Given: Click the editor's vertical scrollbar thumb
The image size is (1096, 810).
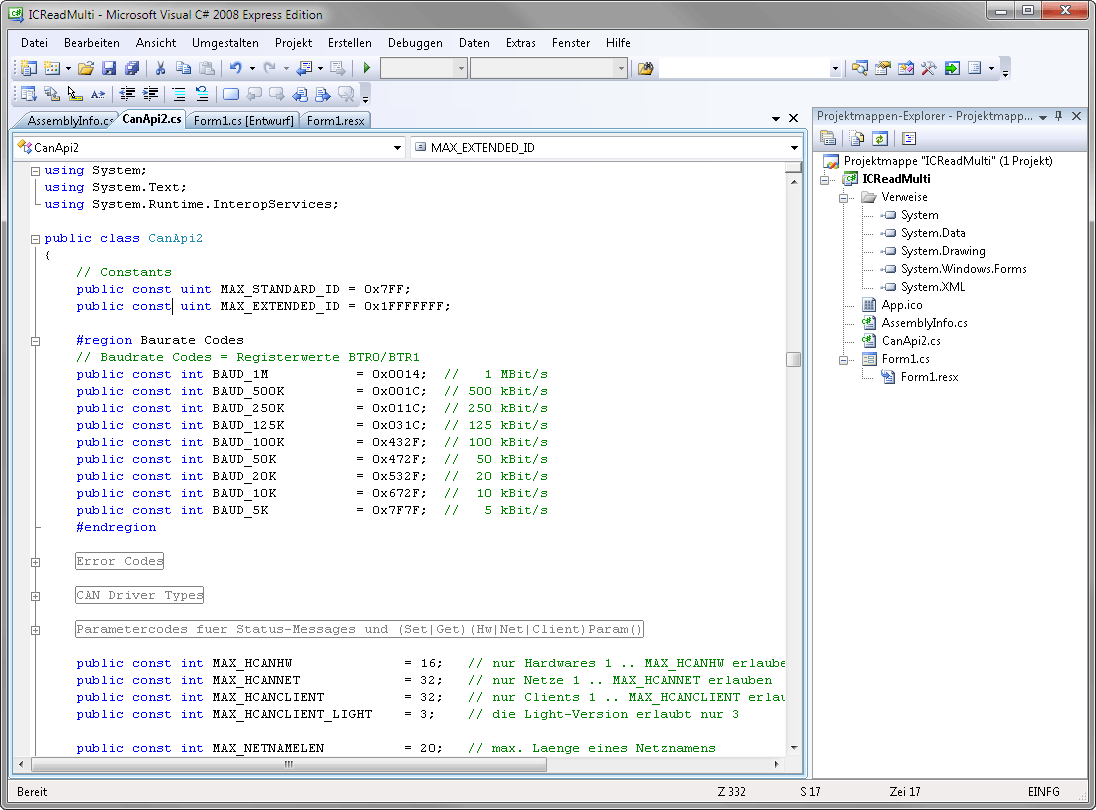Looking at the screenshot, I should 793,359.
